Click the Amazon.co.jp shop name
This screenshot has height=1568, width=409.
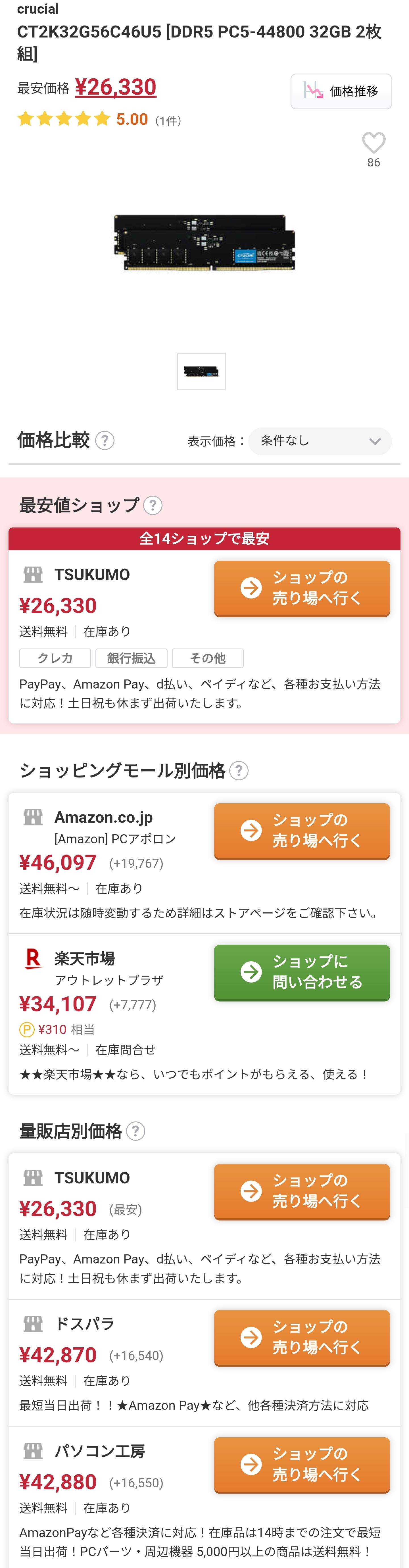(x=103, y=817)
